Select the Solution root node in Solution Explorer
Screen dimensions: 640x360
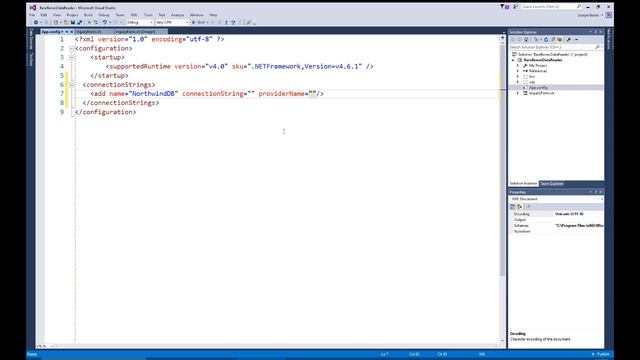tap(552, 54)
